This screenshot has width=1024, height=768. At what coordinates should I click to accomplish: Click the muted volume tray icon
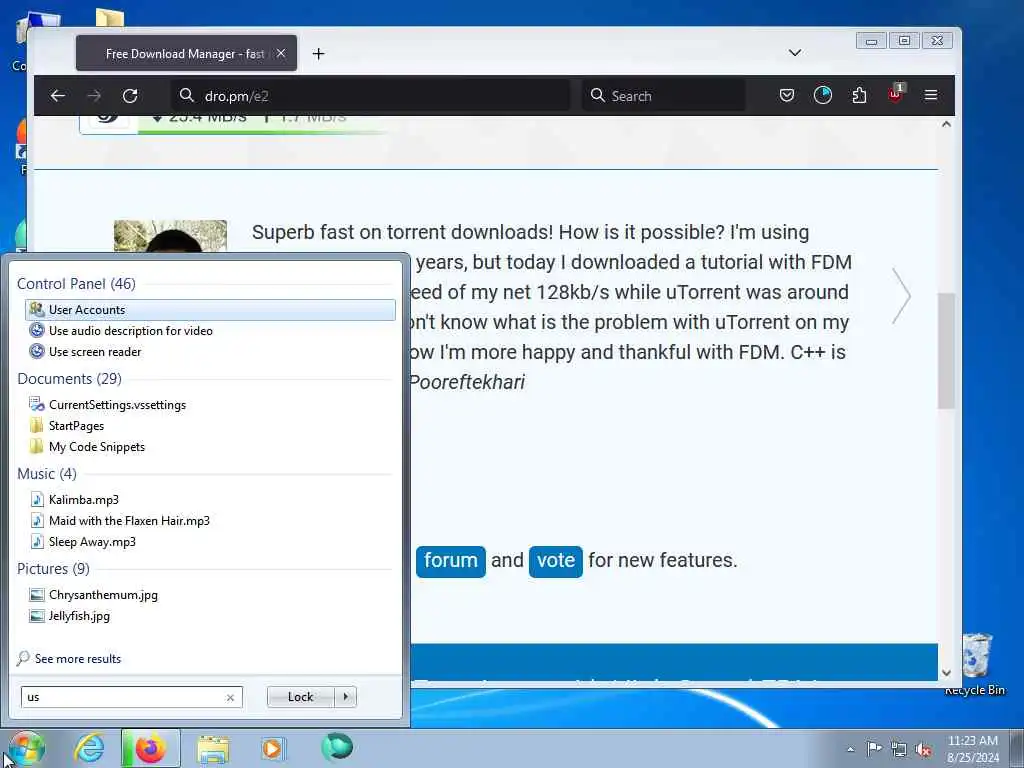[923, 749]
